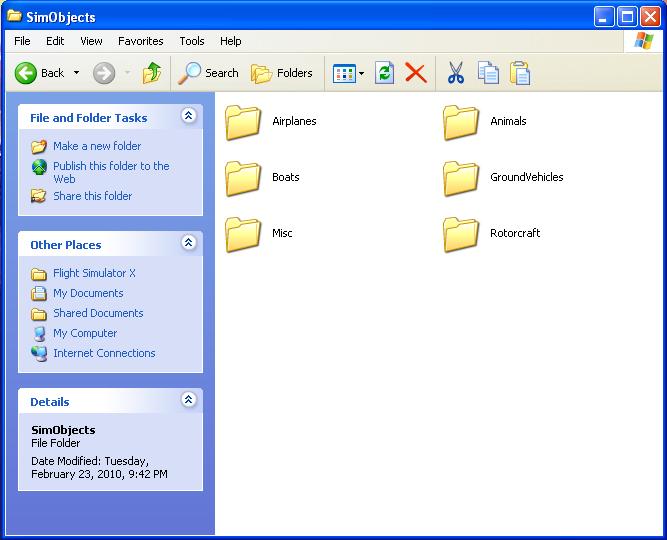Click the Flight Simulator X link
Viewport: 667px width, 540px height.
[94, 273]
